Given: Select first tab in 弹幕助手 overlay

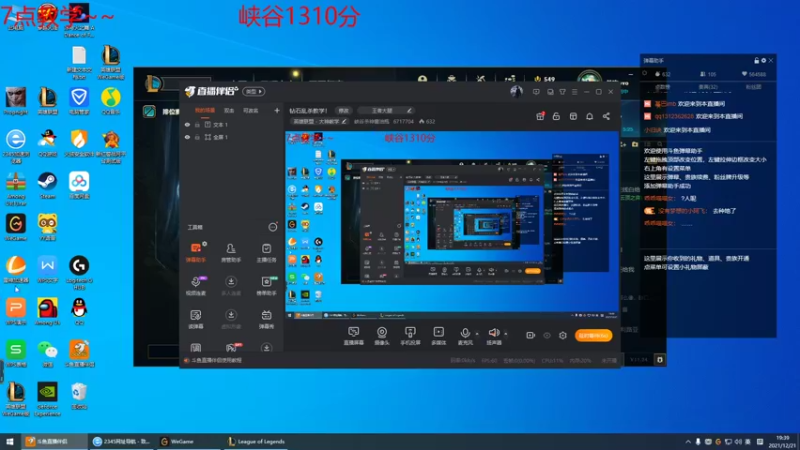Looking at the screenshot, I should (663, 87).
